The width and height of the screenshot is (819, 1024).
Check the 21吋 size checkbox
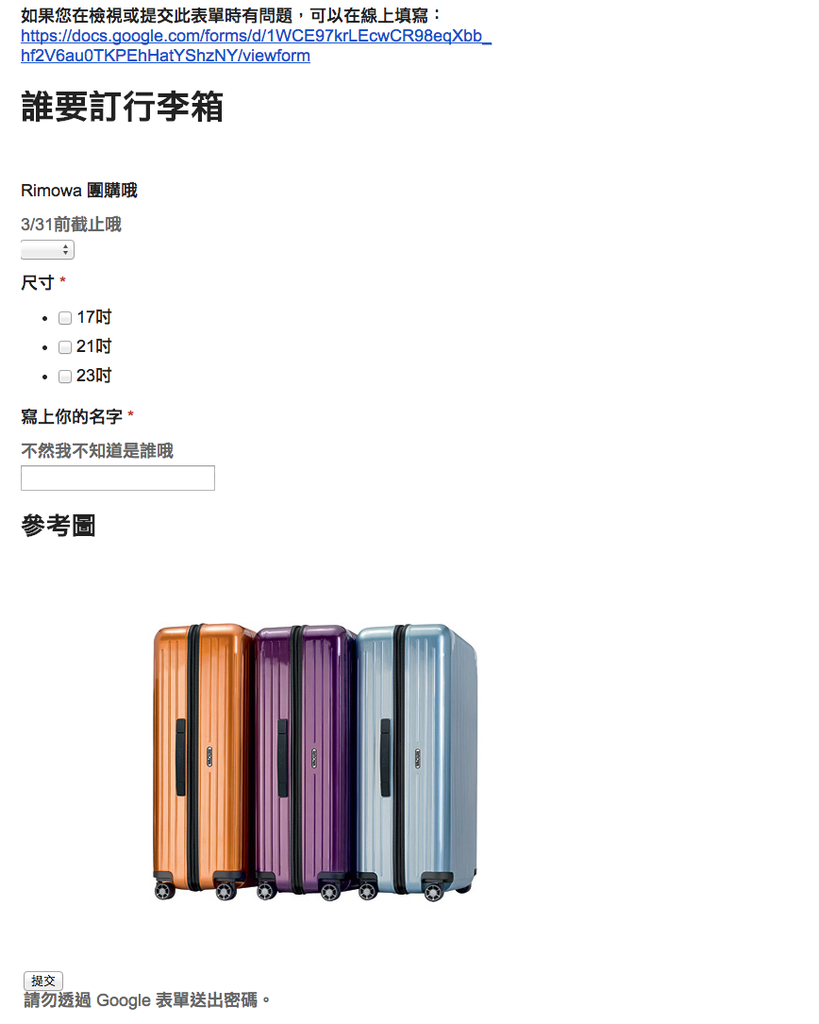[65, 347]
